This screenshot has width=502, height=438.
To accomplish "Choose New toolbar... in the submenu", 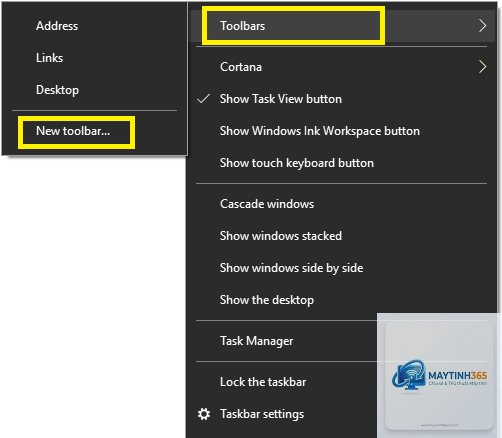I will (95, 131).
